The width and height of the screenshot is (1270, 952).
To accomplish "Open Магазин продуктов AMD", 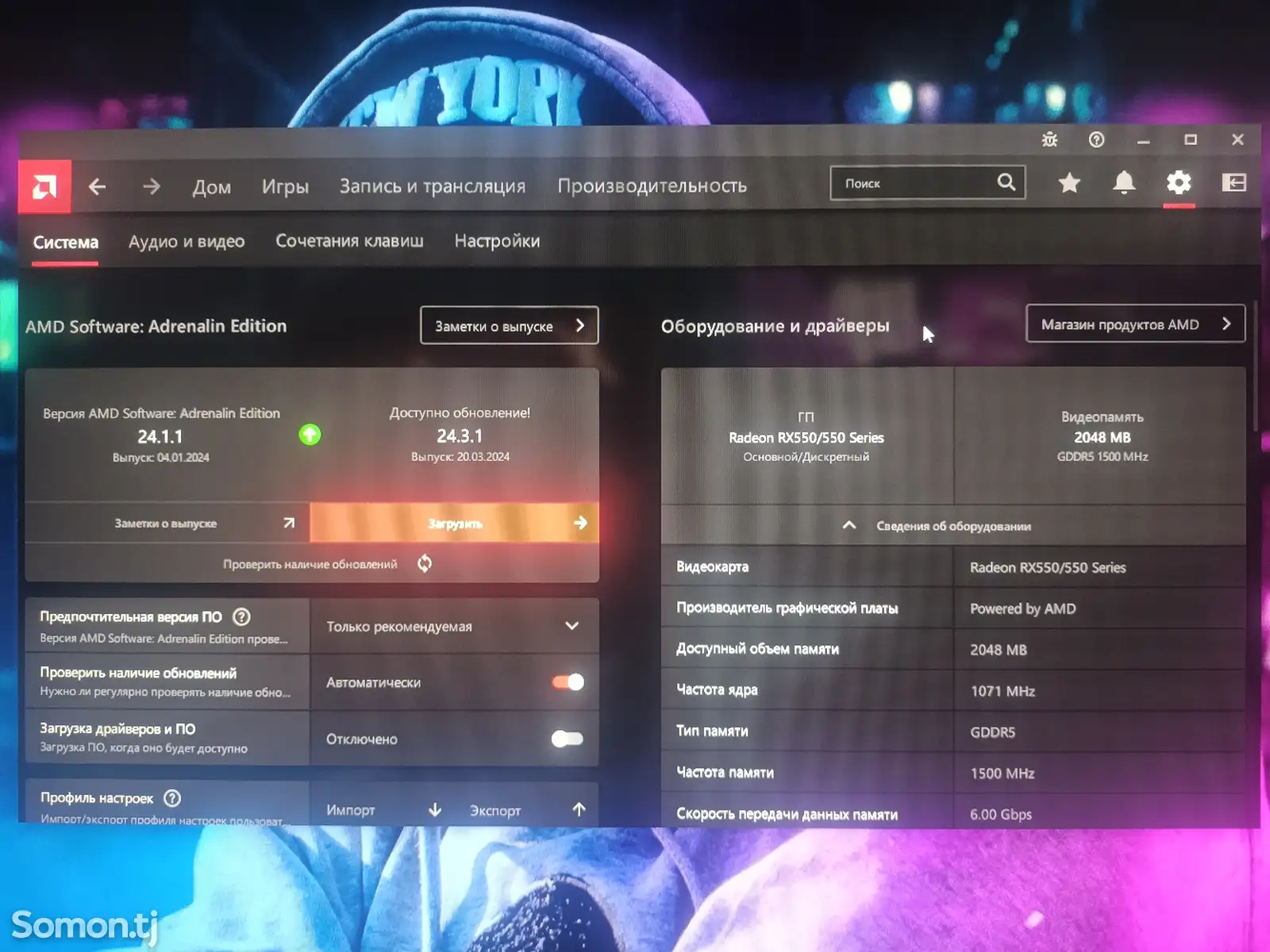I will click(x=1135, y=324).
